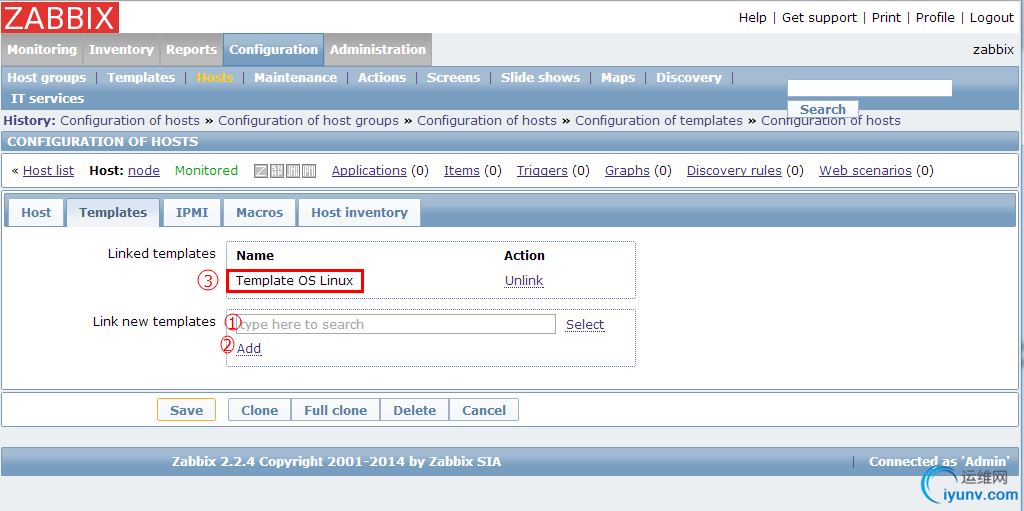Viewport: 1024px width, 511px height.
Task: Open the Triggers link
Action: 542,171
